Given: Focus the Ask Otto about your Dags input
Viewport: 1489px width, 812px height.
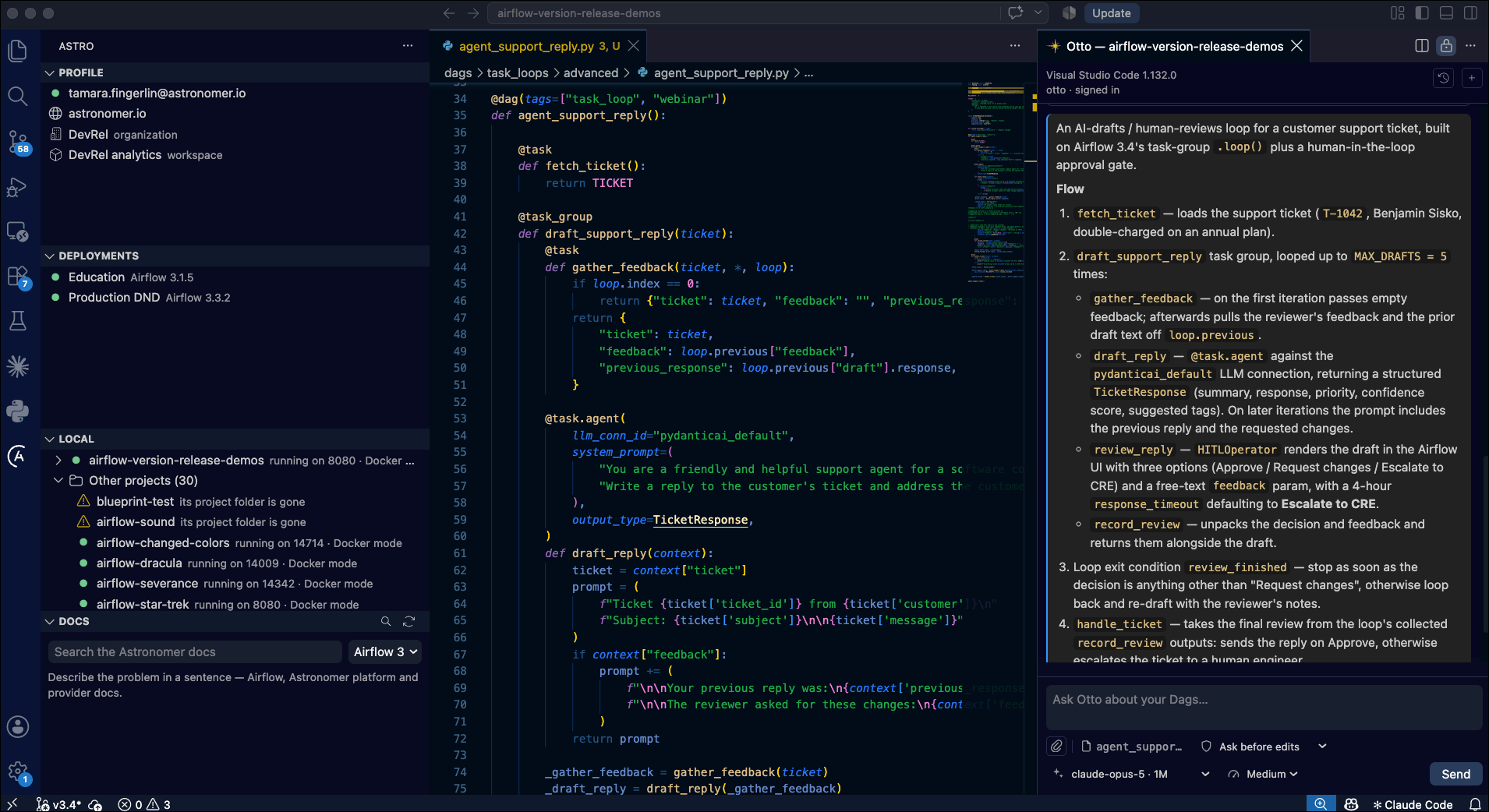Looking at the screenshot, I should click(x=1263, y=708).
